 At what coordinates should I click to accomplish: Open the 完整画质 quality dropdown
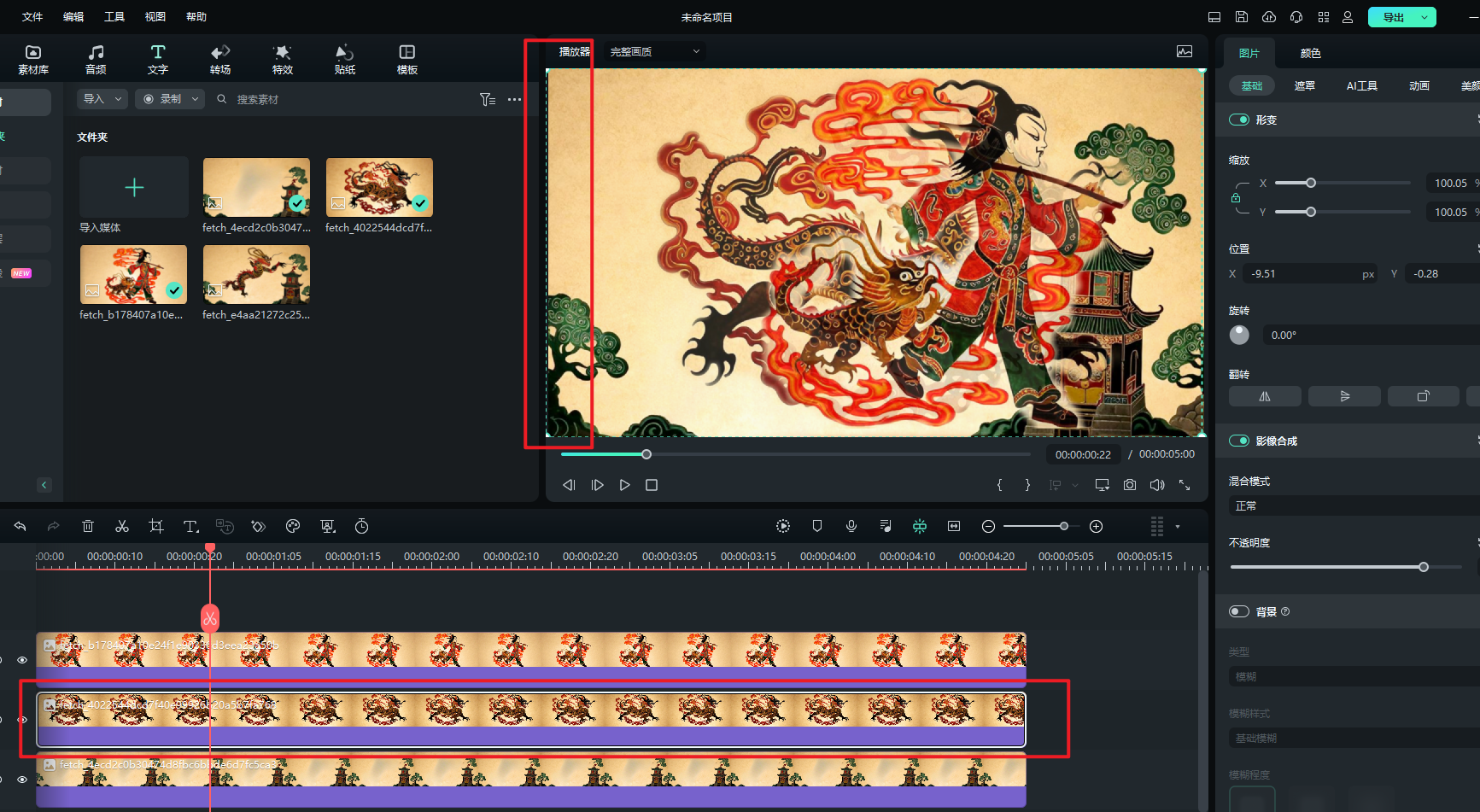[x=654, y=51]
